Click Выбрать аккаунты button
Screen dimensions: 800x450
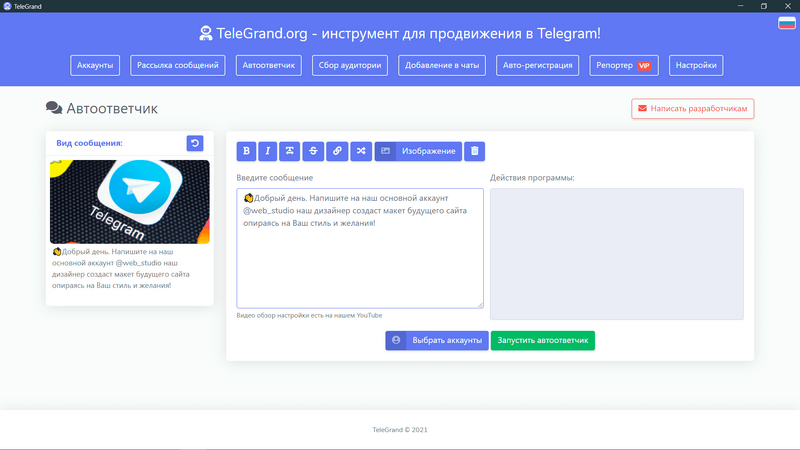tap(437, 340)
